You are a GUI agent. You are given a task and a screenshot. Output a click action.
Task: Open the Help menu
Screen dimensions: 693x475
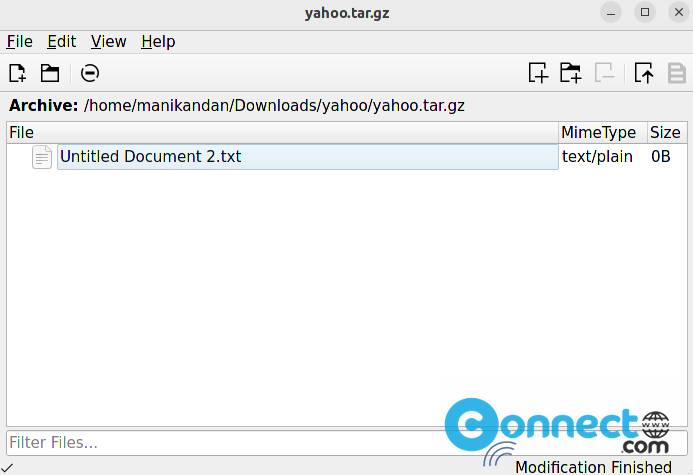[158, 42]
